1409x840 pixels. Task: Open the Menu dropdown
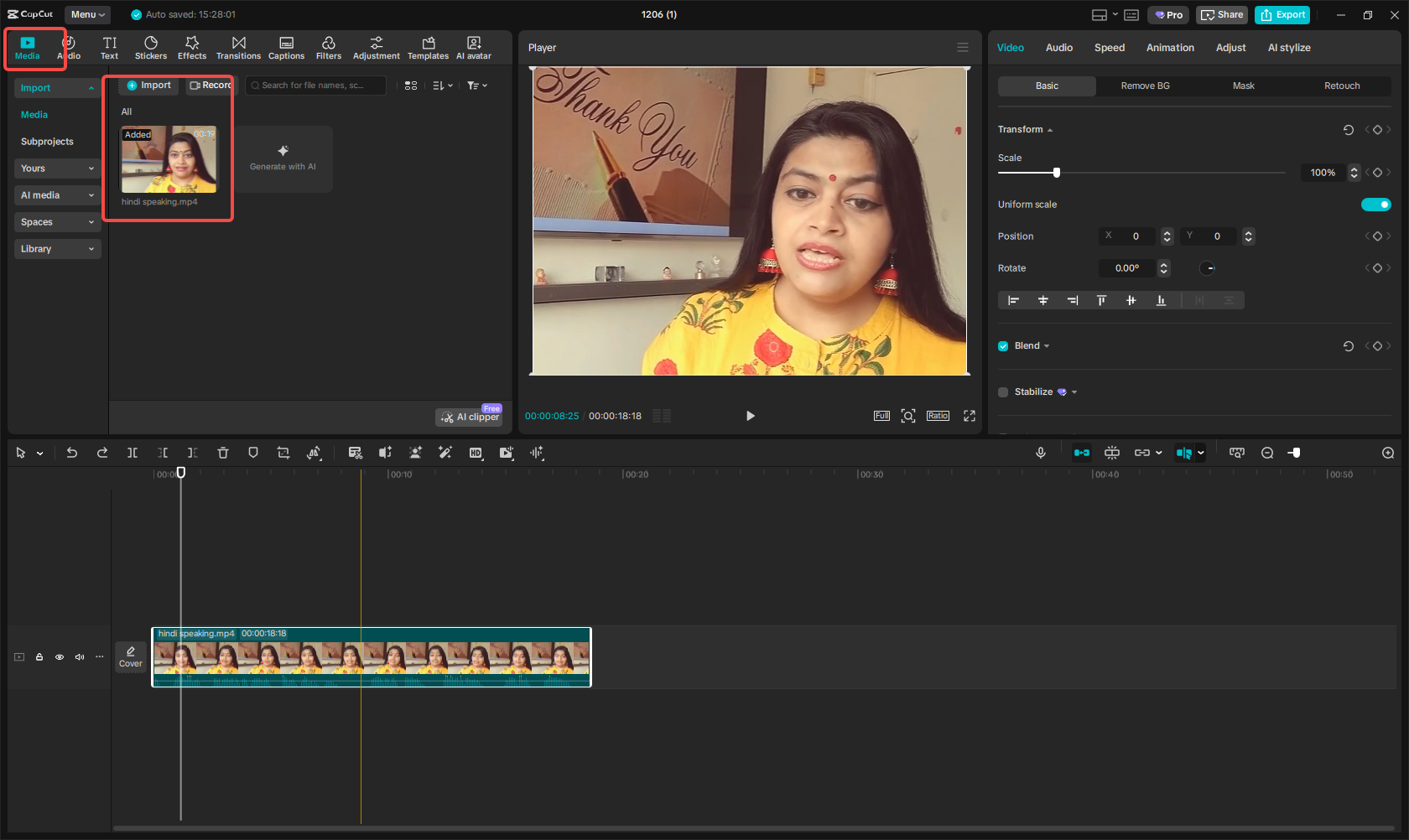click(x=87, y=14)
